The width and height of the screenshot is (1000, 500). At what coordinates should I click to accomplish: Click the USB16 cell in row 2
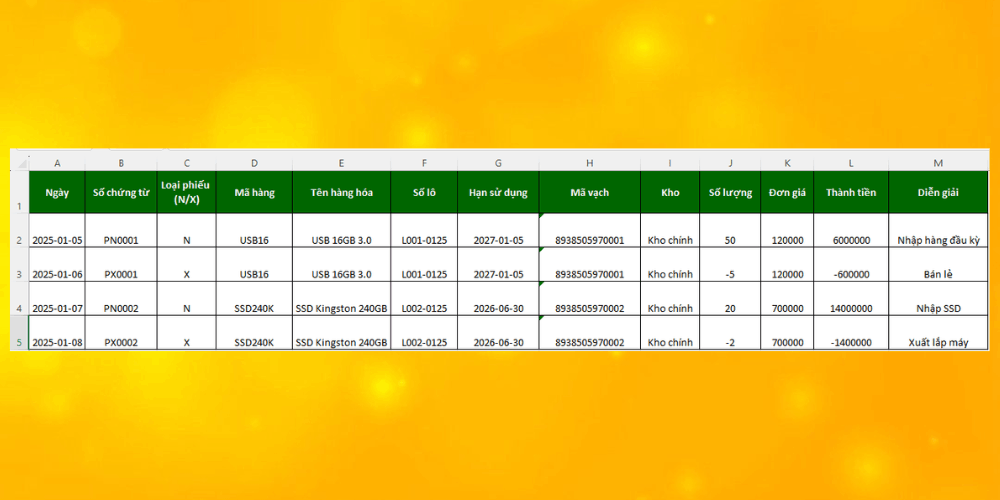point(254,230)
